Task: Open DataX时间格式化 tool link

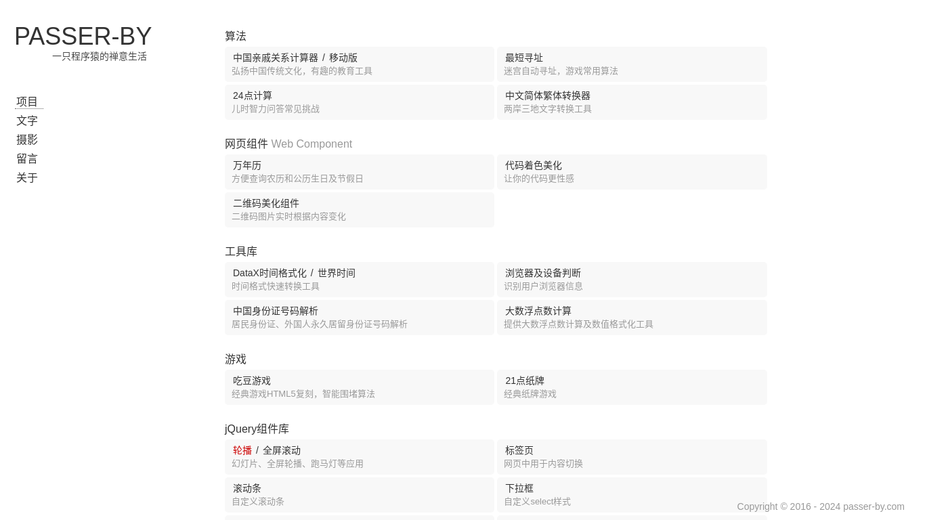Action: (270, 273)
